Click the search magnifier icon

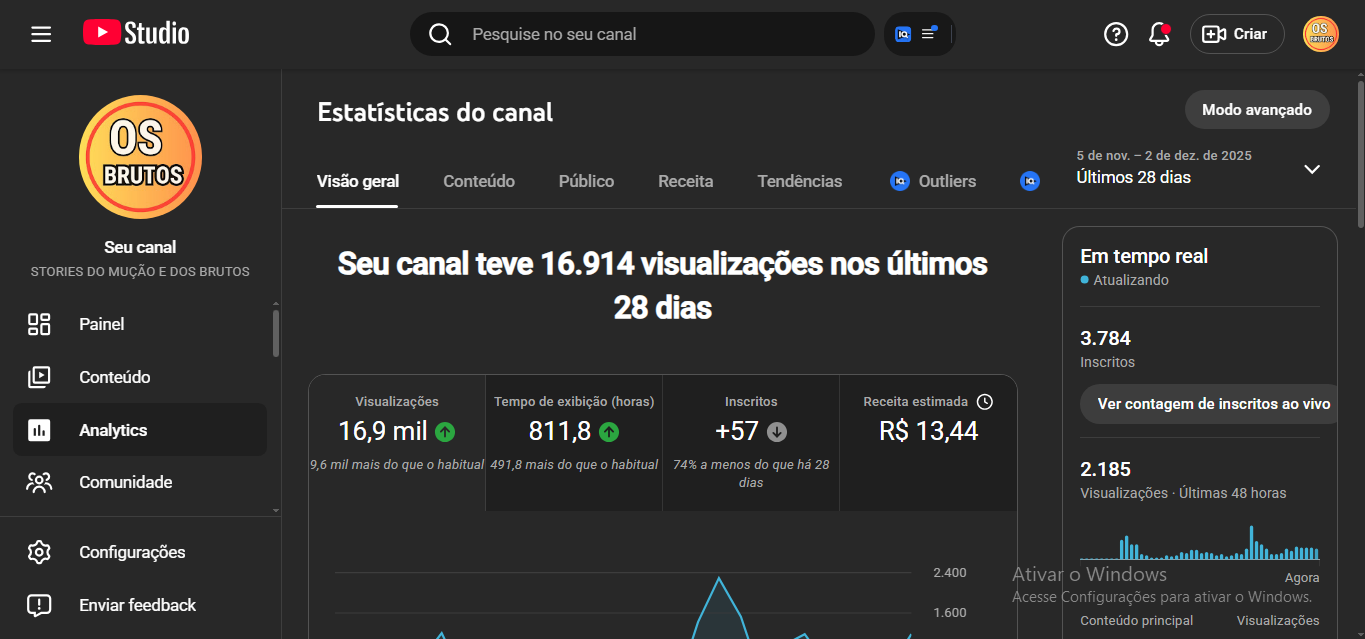440,34
